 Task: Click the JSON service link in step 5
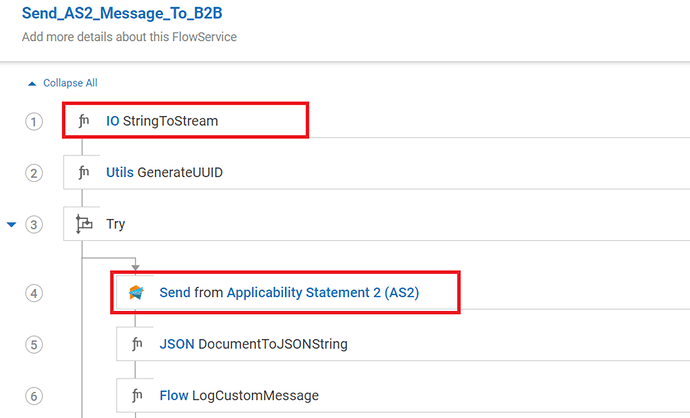coord(176,345)
